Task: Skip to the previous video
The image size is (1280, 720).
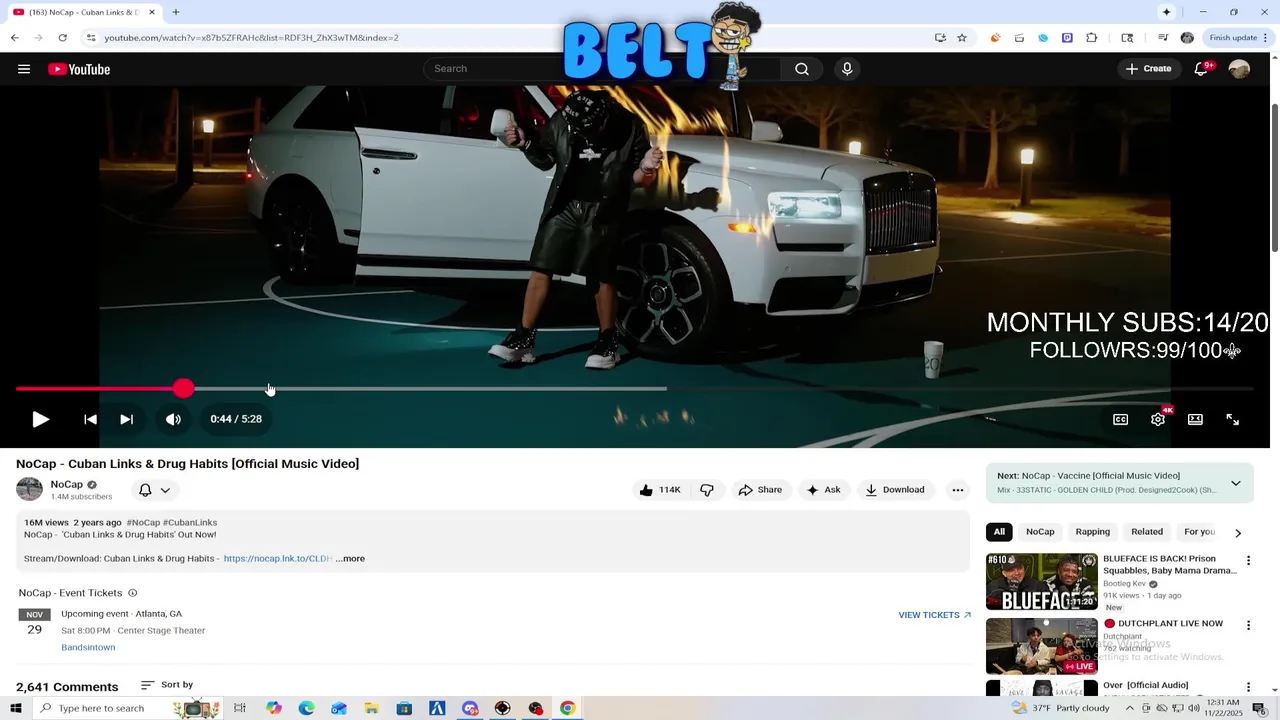Action: 90,419
